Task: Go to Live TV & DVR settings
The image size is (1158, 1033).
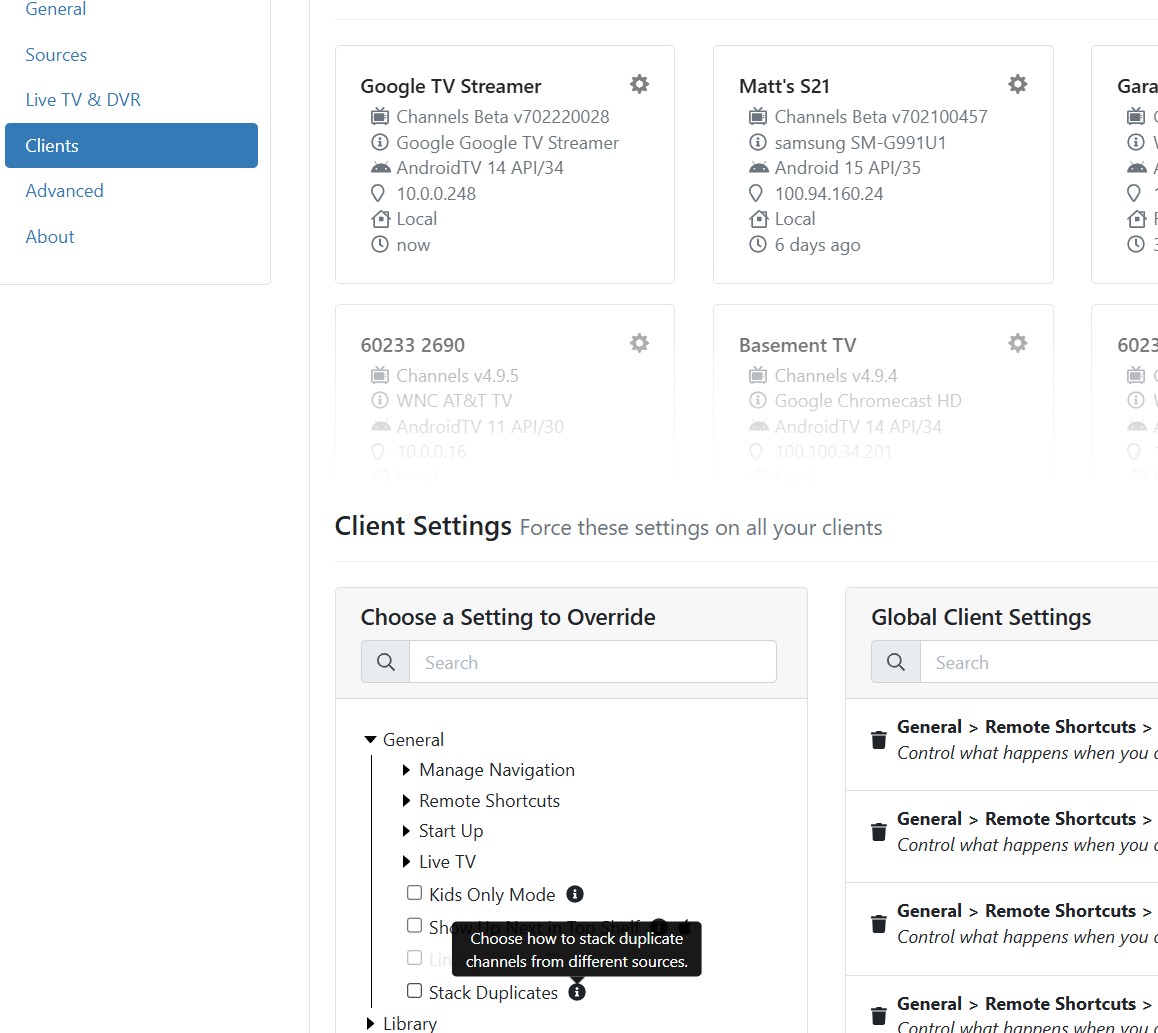Action: 83,100
